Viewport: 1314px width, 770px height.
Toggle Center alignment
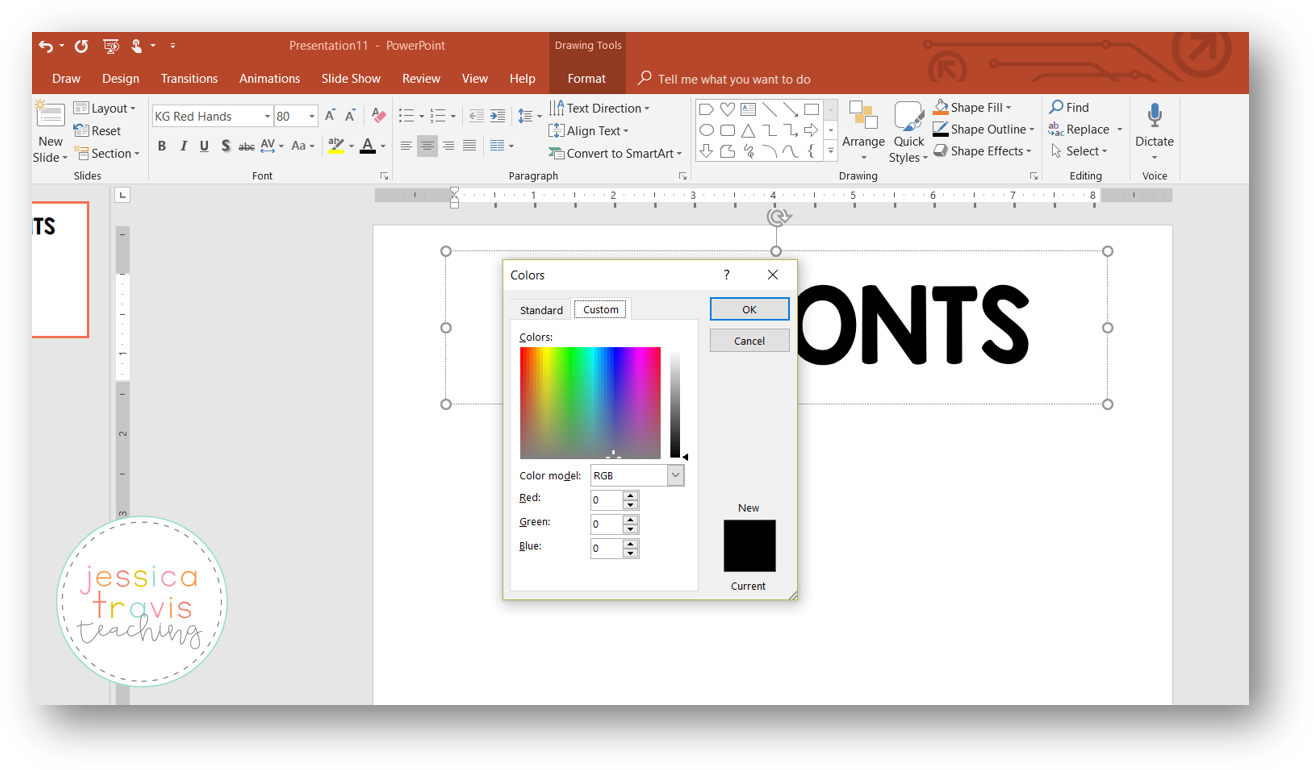[x=427, y=146]
